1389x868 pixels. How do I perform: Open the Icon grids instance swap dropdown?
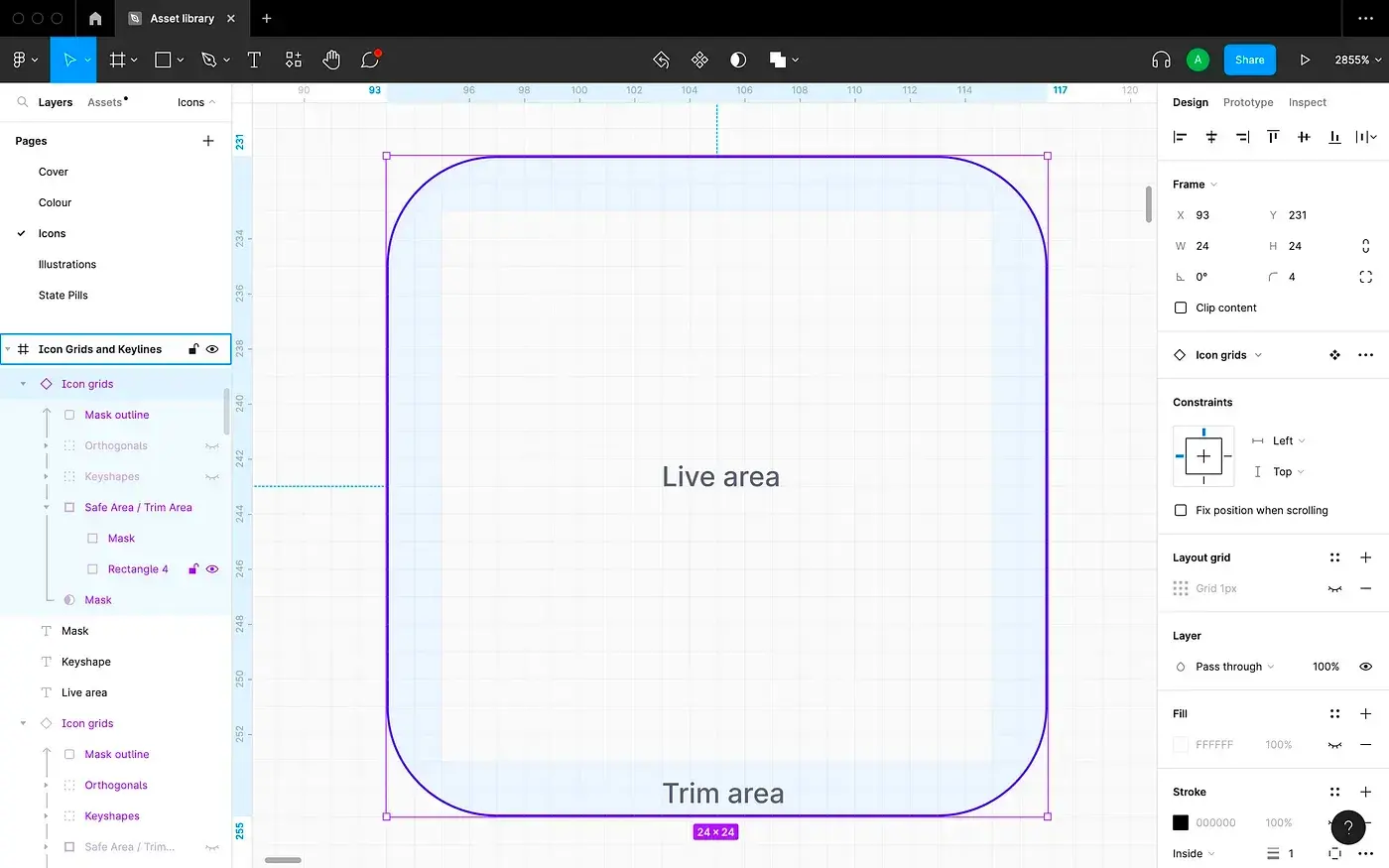(x=1228, y=355)
